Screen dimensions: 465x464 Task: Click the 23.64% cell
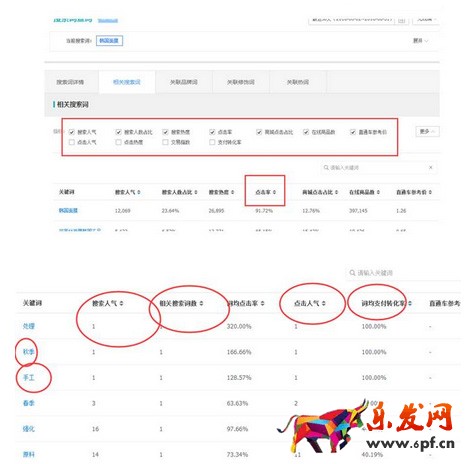click(170, 211)
